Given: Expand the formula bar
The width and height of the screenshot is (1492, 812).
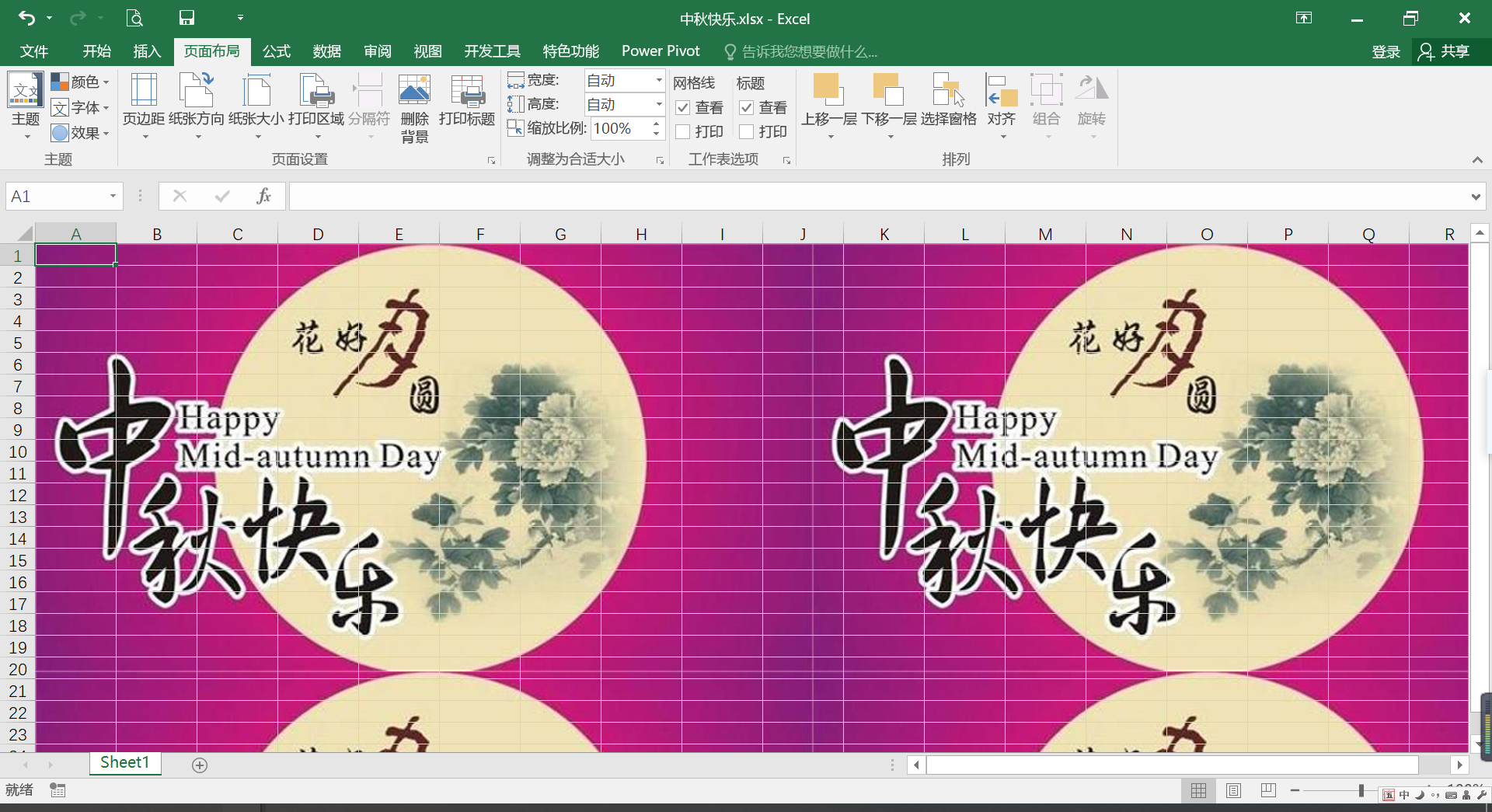Looking at the screenshot, I should (1476, 197).
